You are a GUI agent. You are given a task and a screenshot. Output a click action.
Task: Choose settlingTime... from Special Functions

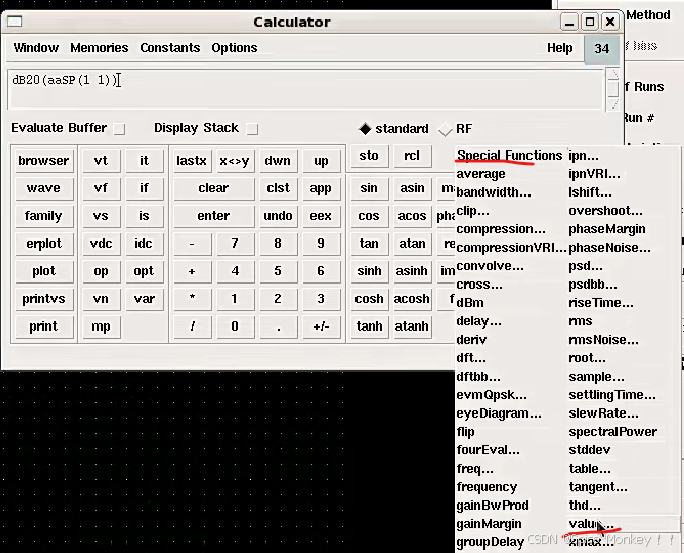coord(612,395)
